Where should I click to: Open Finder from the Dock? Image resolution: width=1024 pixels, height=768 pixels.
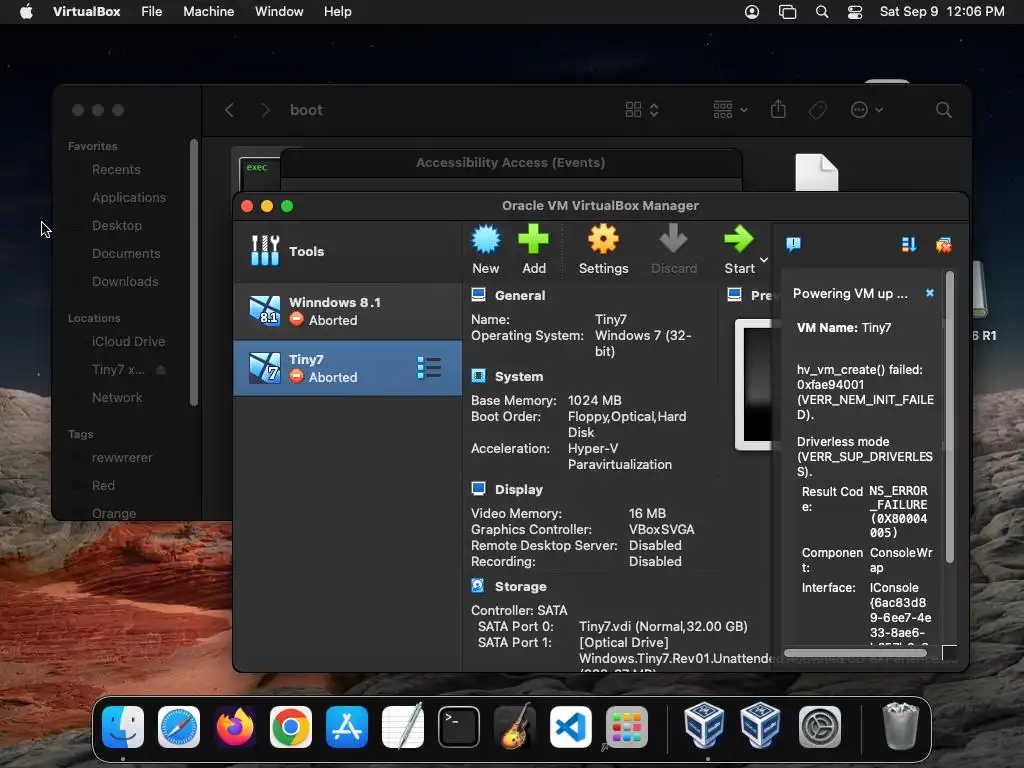point(123,727)
